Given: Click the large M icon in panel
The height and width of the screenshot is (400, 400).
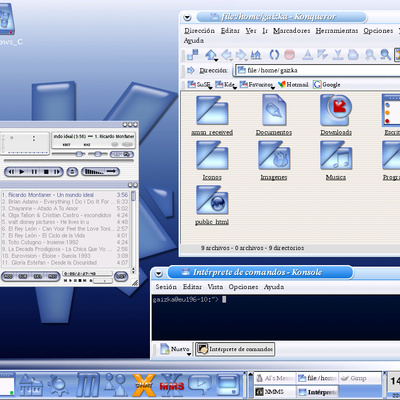Looking at the screenshot, I should [88, 385].
